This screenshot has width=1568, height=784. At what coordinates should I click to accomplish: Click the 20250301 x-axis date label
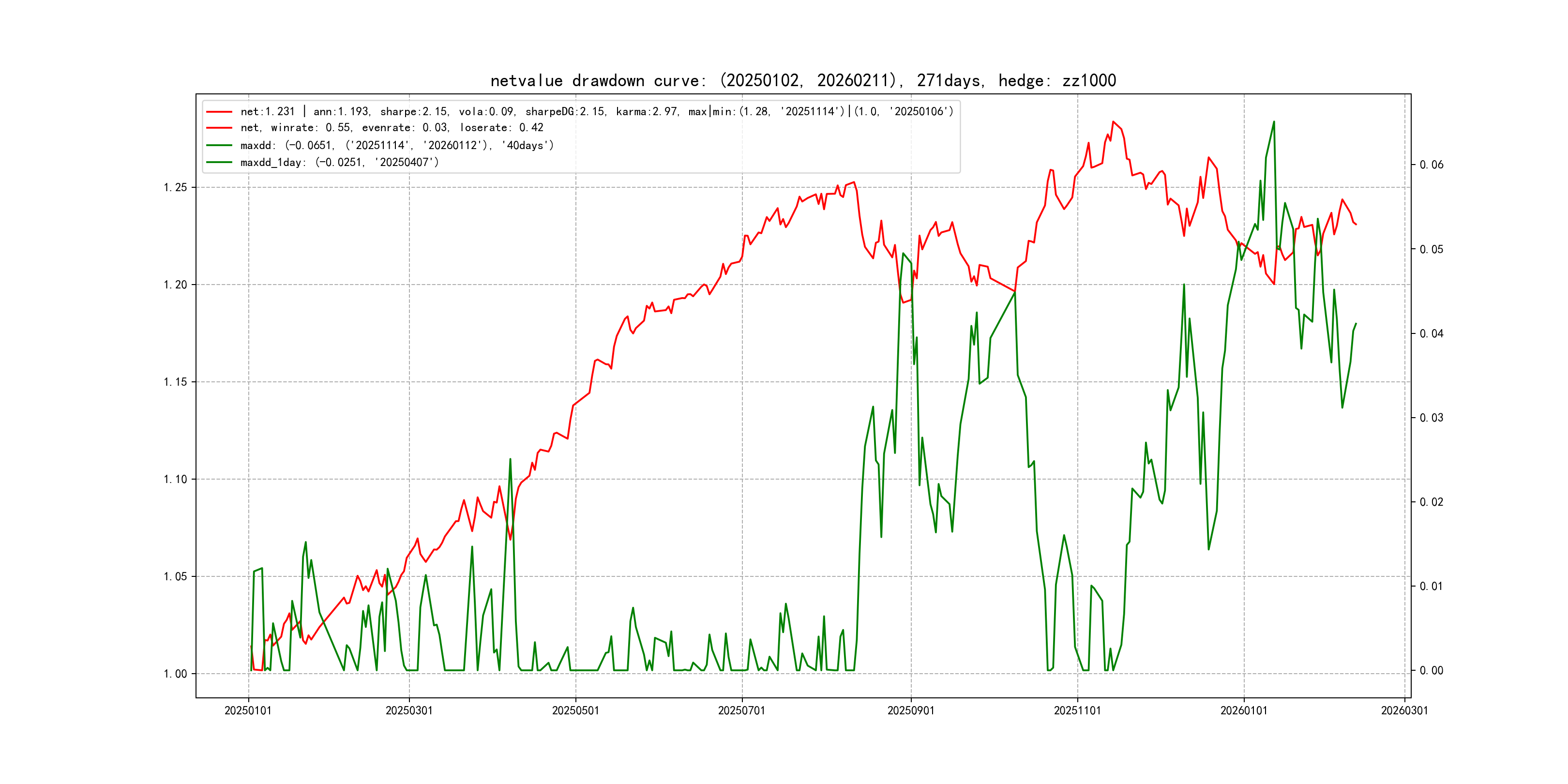click(409, 711)
